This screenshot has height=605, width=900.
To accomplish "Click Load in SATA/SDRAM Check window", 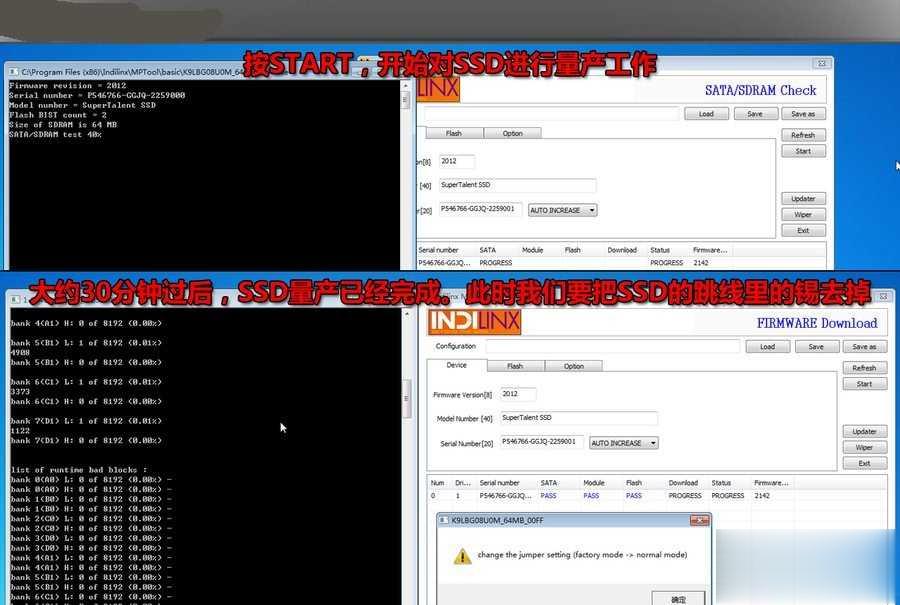I will tap(707, 114).
